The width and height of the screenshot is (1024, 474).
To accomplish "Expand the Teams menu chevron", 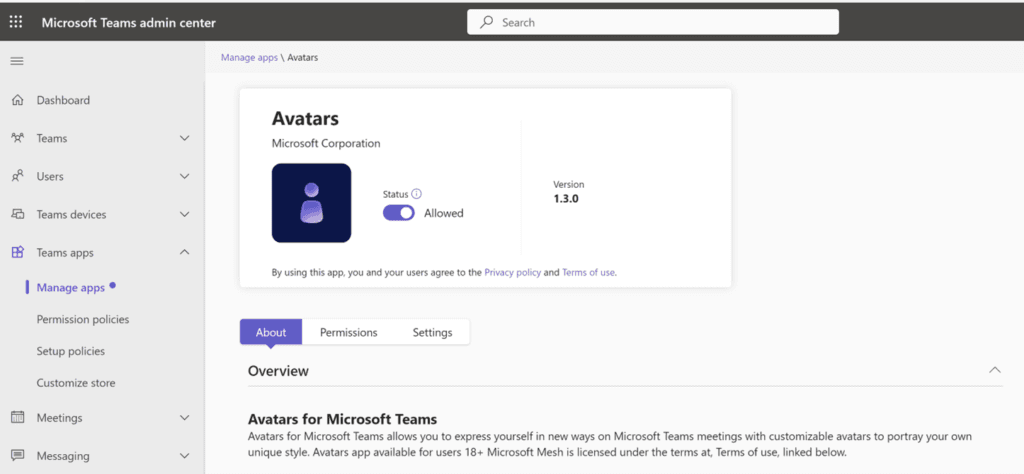I will 185,138.
